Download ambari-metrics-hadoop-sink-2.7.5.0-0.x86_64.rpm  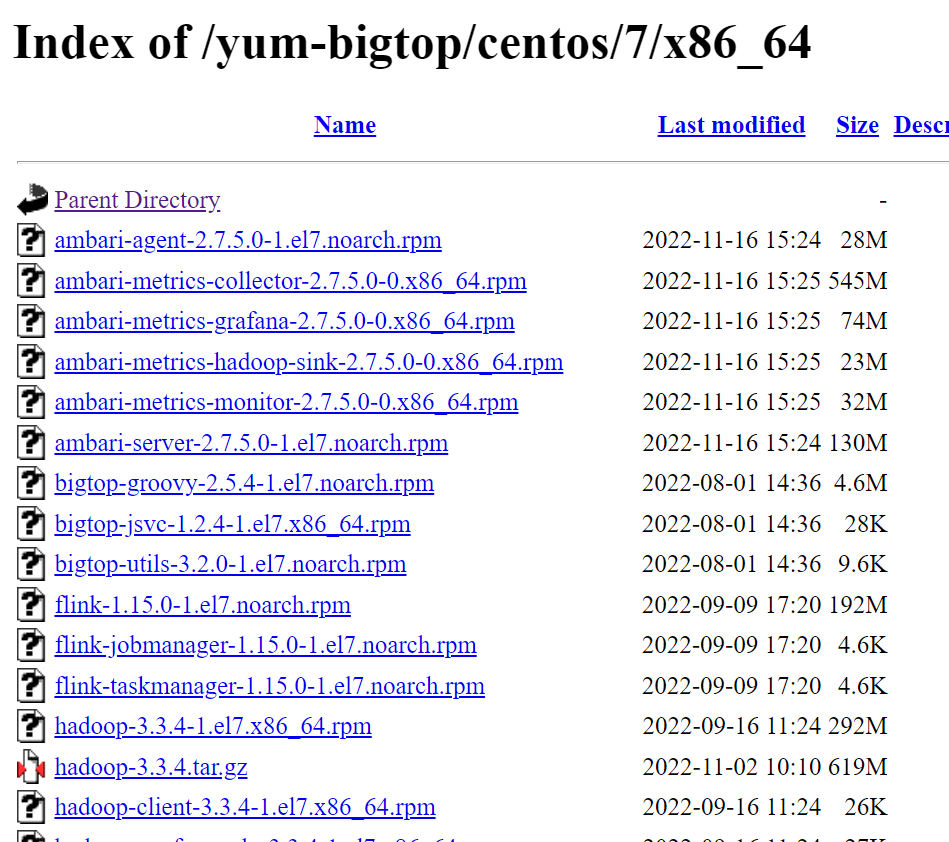coord(309,362)
